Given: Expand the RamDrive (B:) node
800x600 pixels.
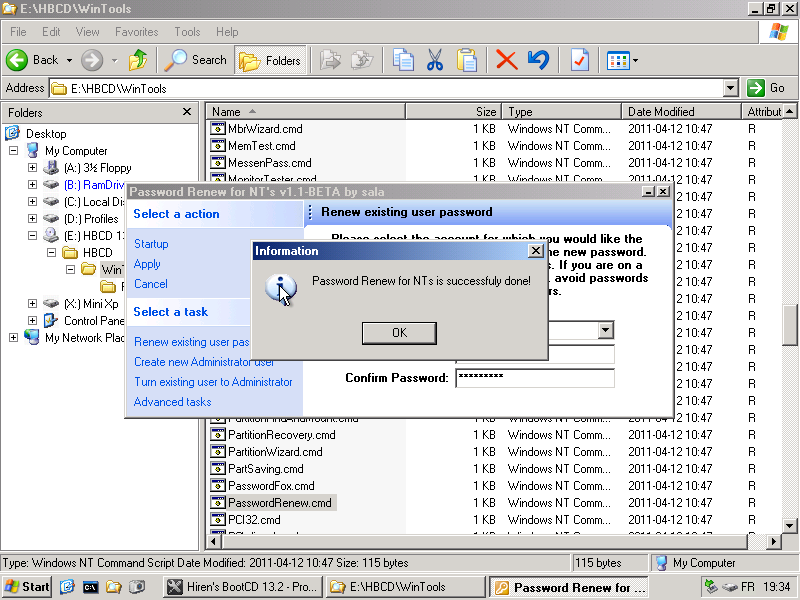Looking at the screenshot, I should (32, 184).
